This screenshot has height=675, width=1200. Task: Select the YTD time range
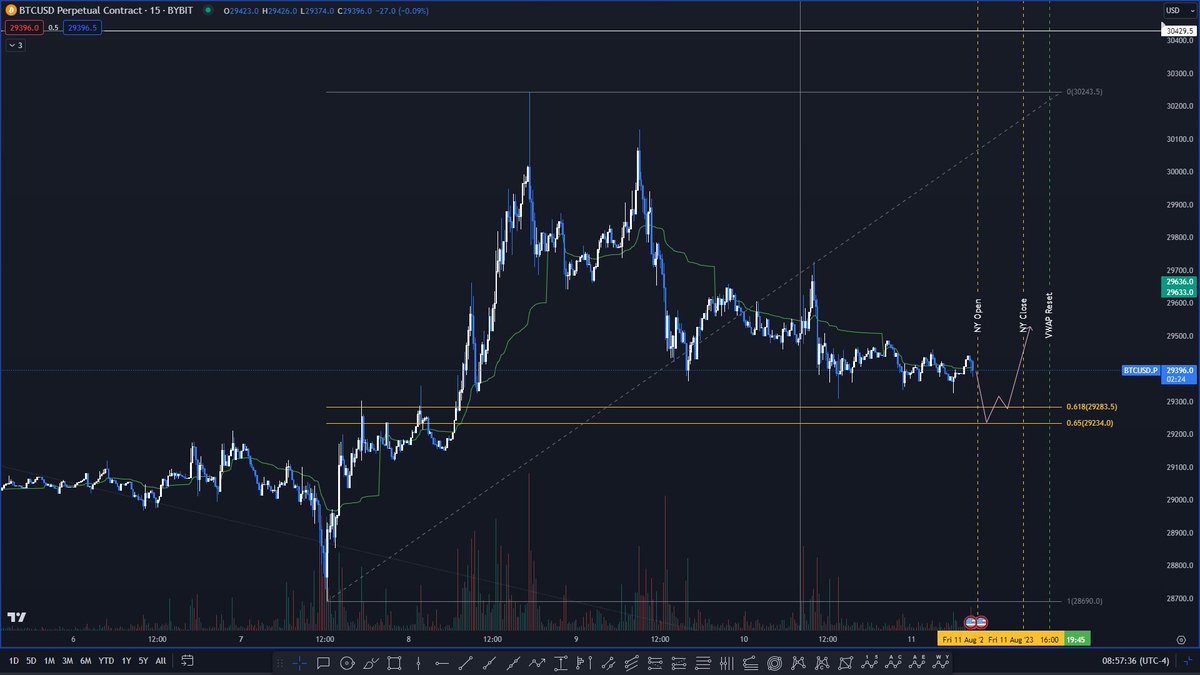pos(107,661)
